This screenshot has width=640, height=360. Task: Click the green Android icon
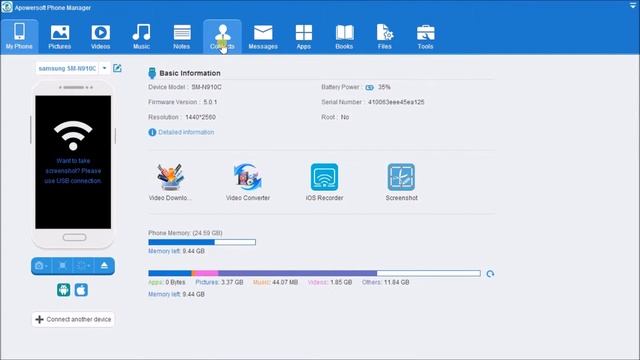[64, 290]
